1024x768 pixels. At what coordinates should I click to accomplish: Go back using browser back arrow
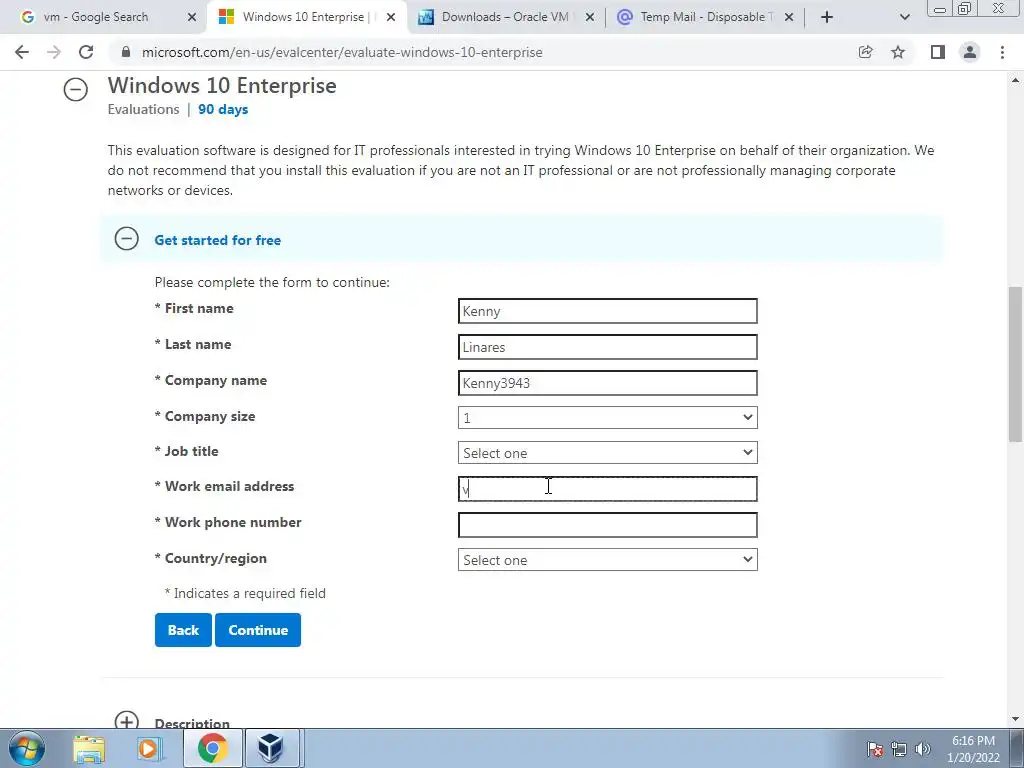coord(22,52)
